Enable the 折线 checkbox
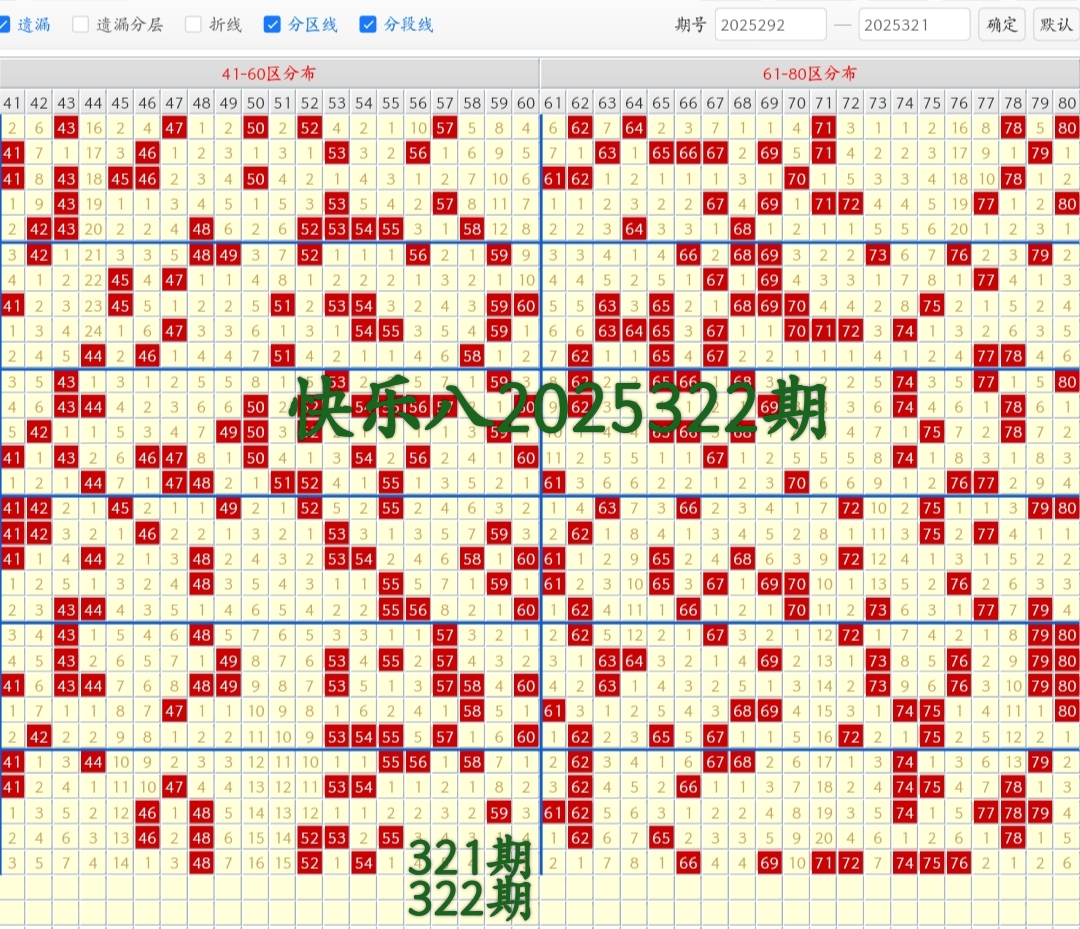The image size is (1080, 929). coord(194,25)
